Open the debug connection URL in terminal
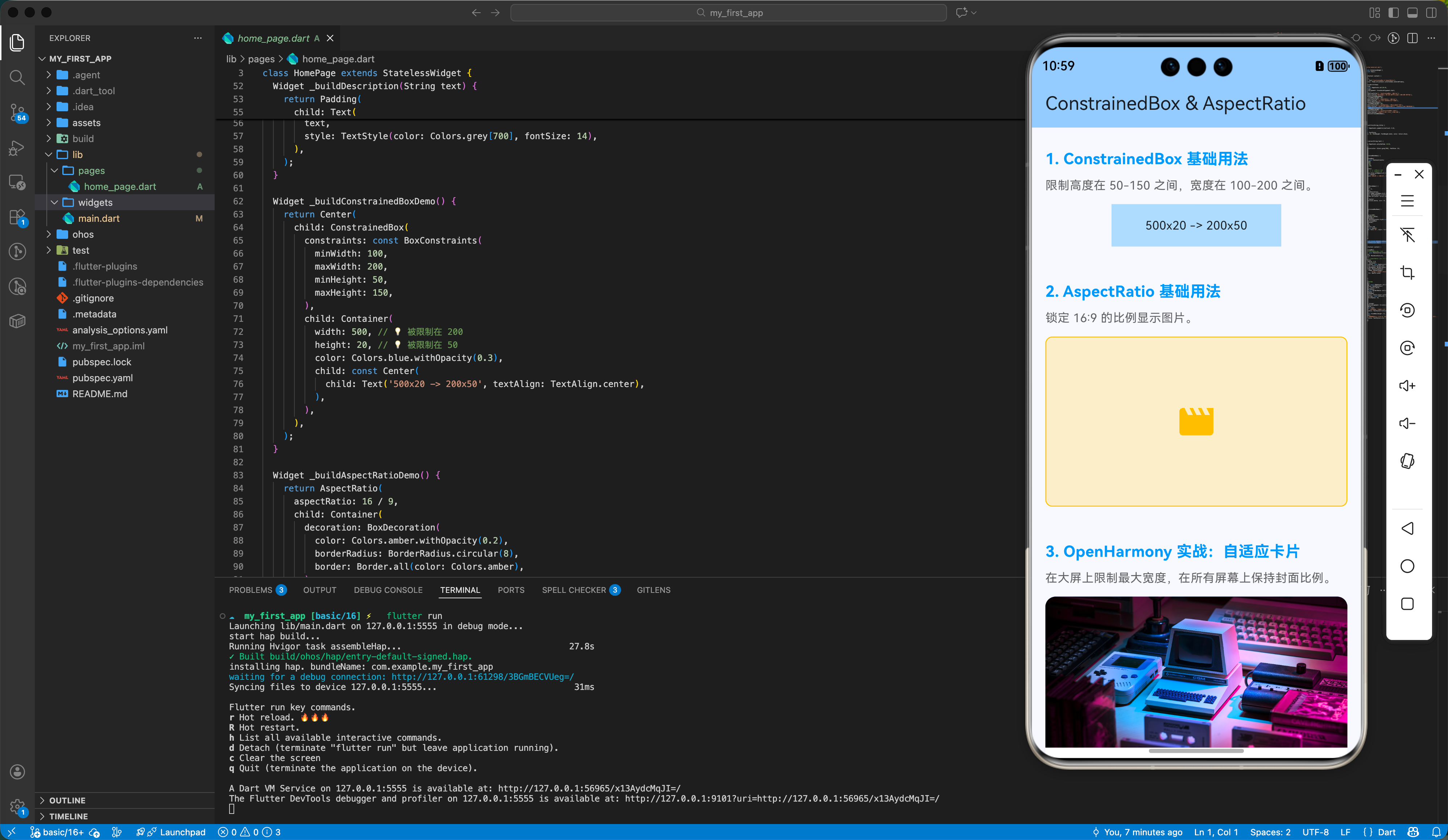Screen dimensions: 1448x840 [482, 676]
